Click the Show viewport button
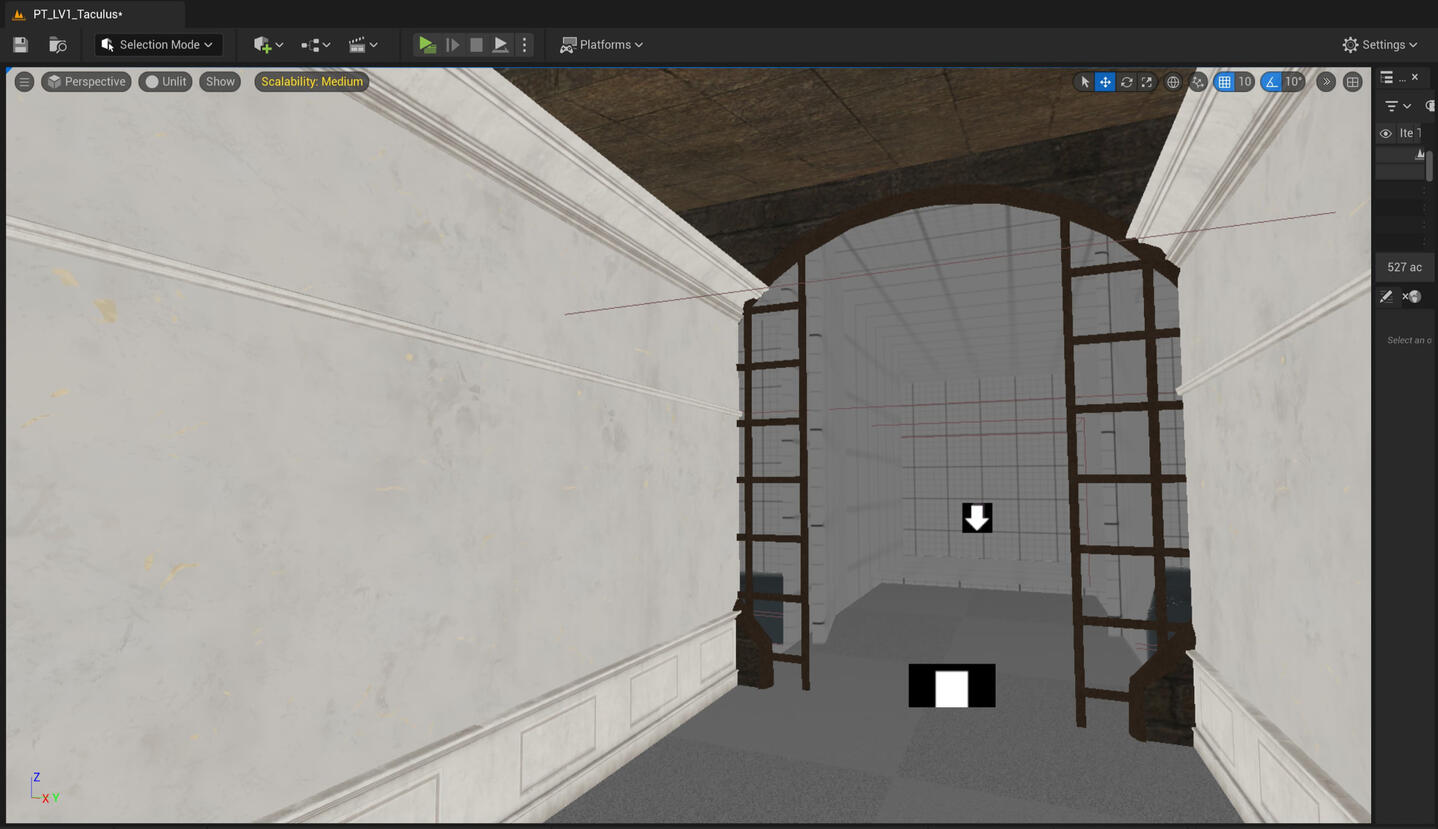The height and width of the screenshot is (829, 1438). click(x=220, y=82)
